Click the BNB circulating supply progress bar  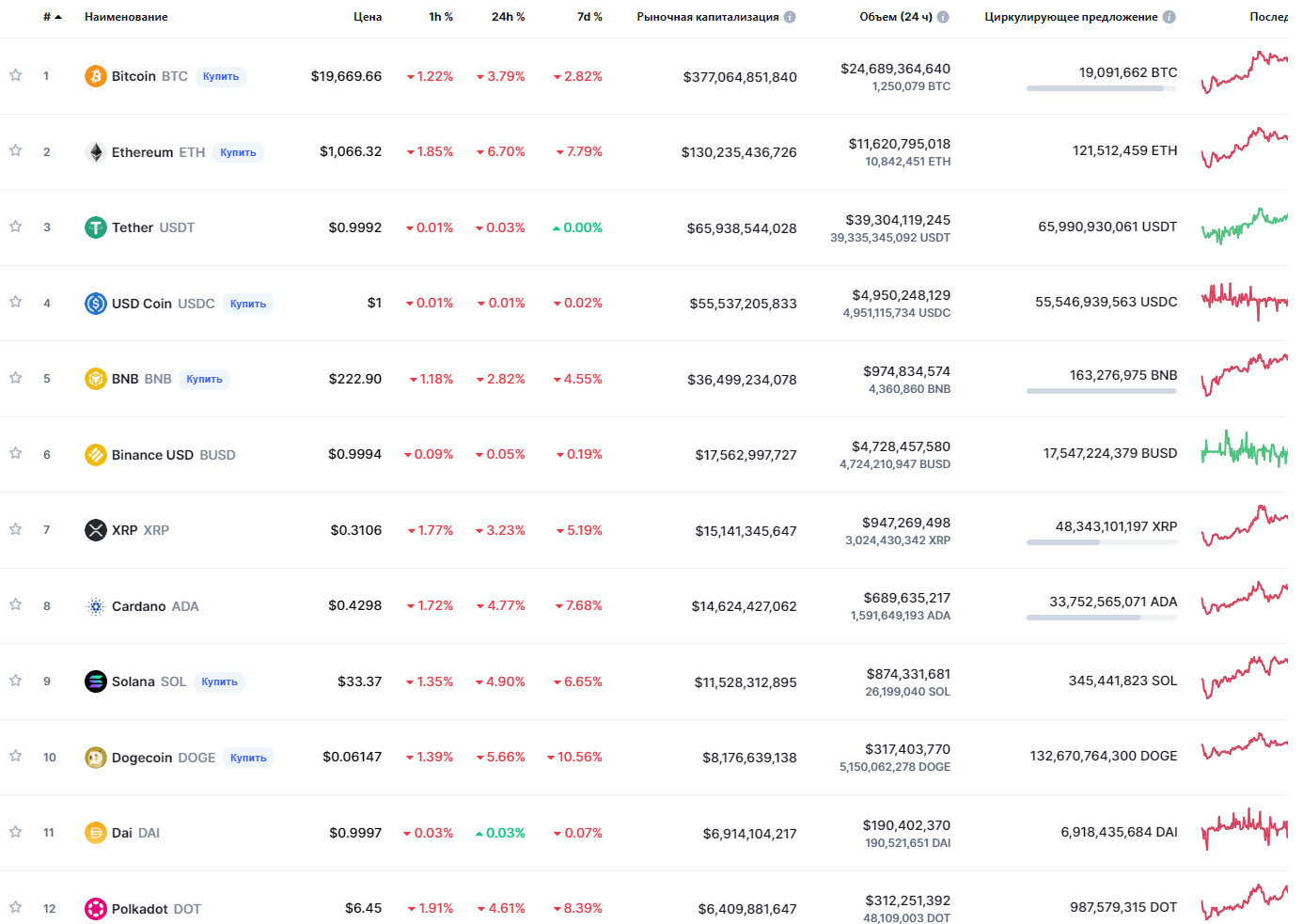(1101, 391)
